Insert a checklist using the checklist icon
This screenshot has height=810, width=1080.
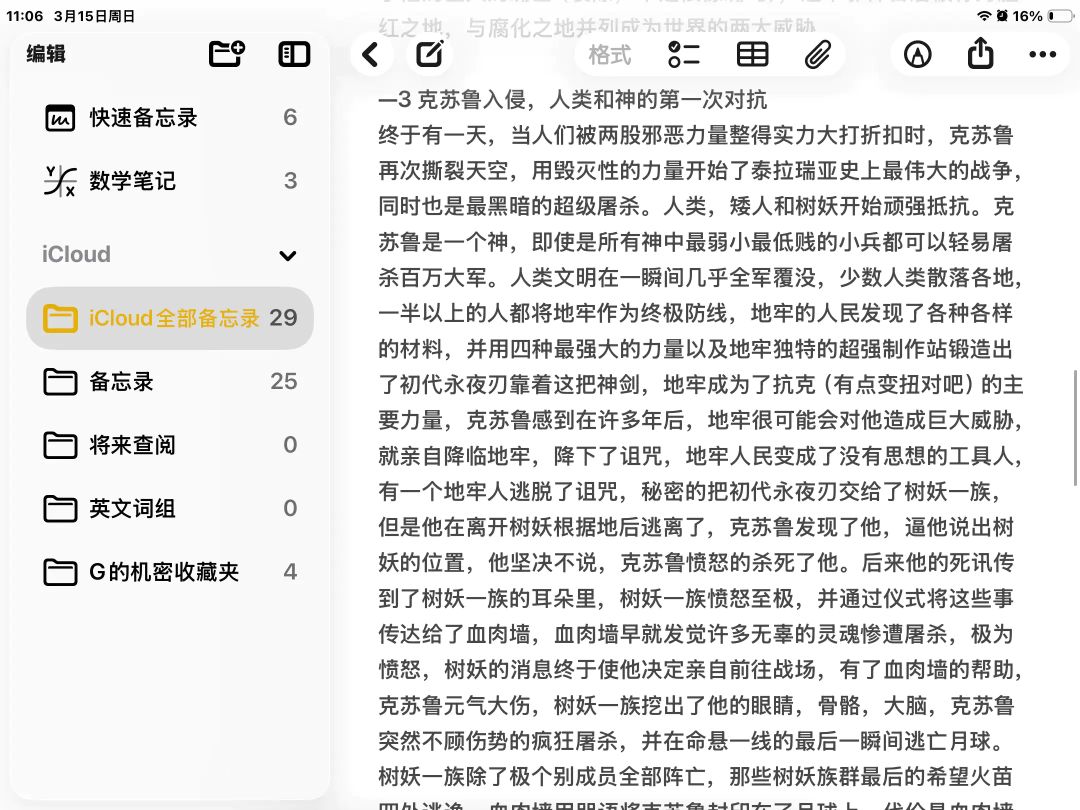point(684,54)
